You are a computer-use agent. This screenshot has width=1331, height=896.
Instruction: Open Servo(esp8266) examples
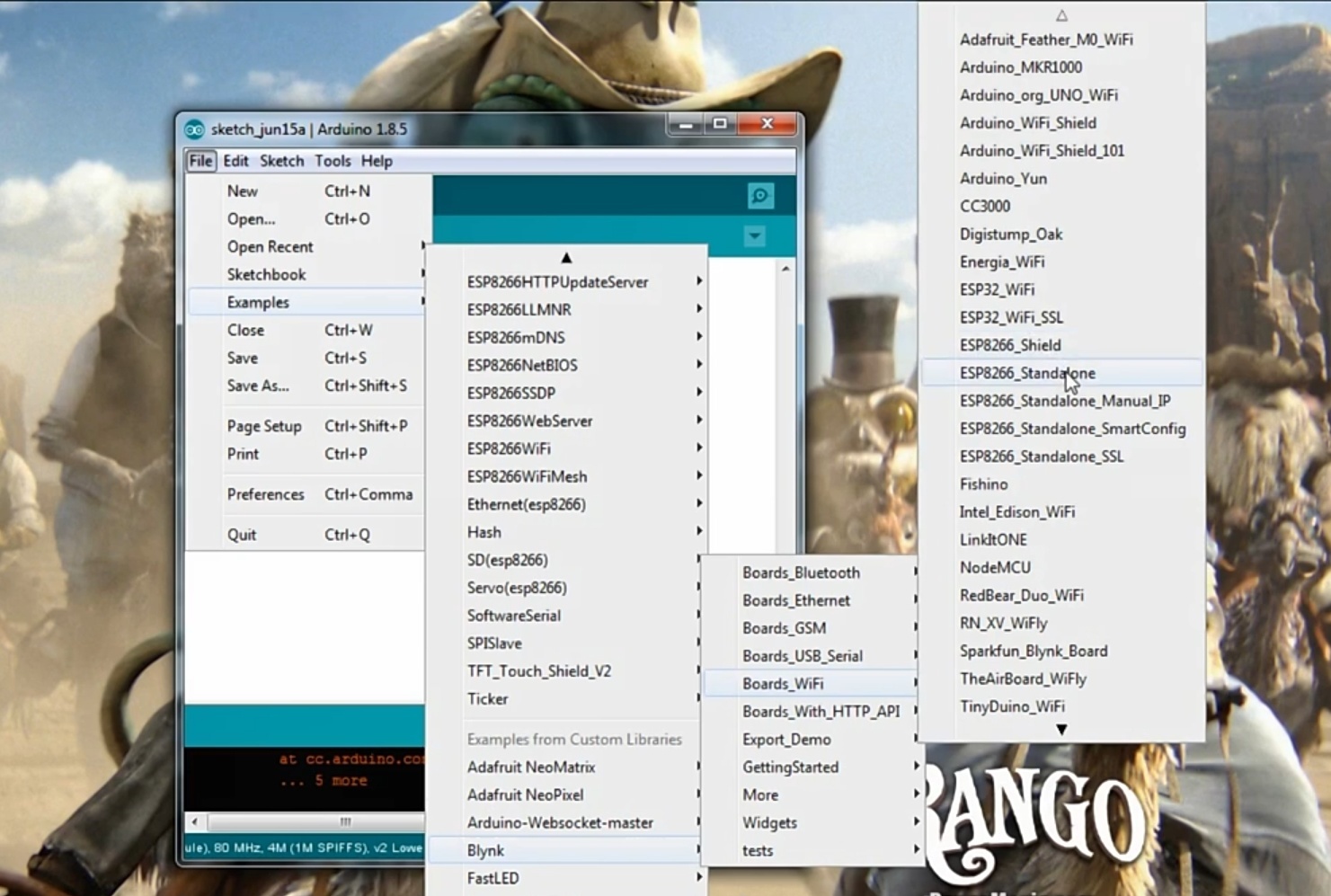pos(564,588)
